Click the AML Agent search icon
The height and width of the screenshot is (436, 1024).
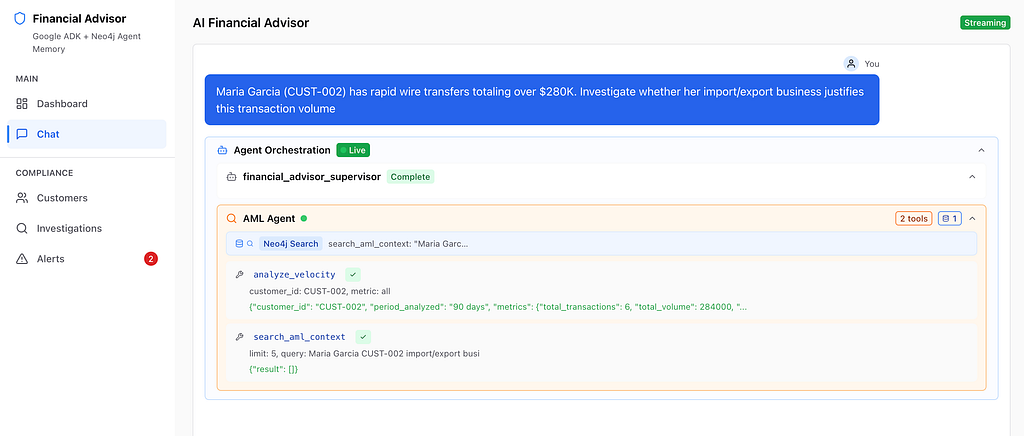click(231, 218)
